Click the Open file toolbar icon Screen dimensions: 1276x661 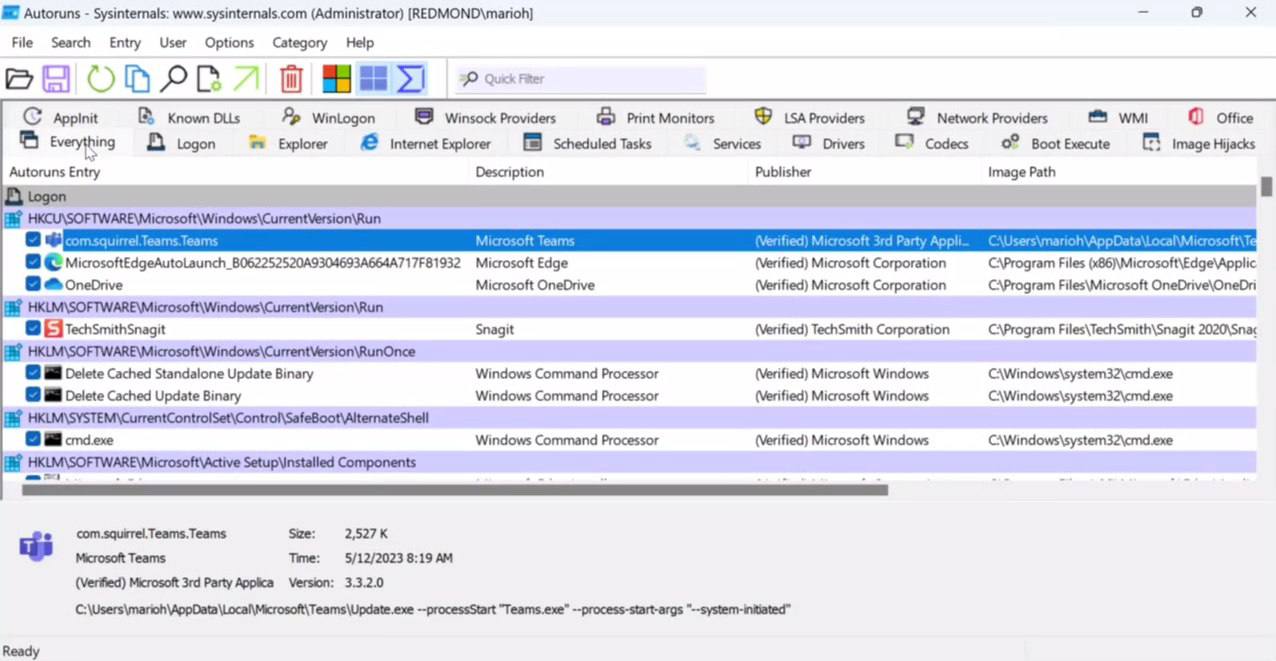[x=19, y=78]
